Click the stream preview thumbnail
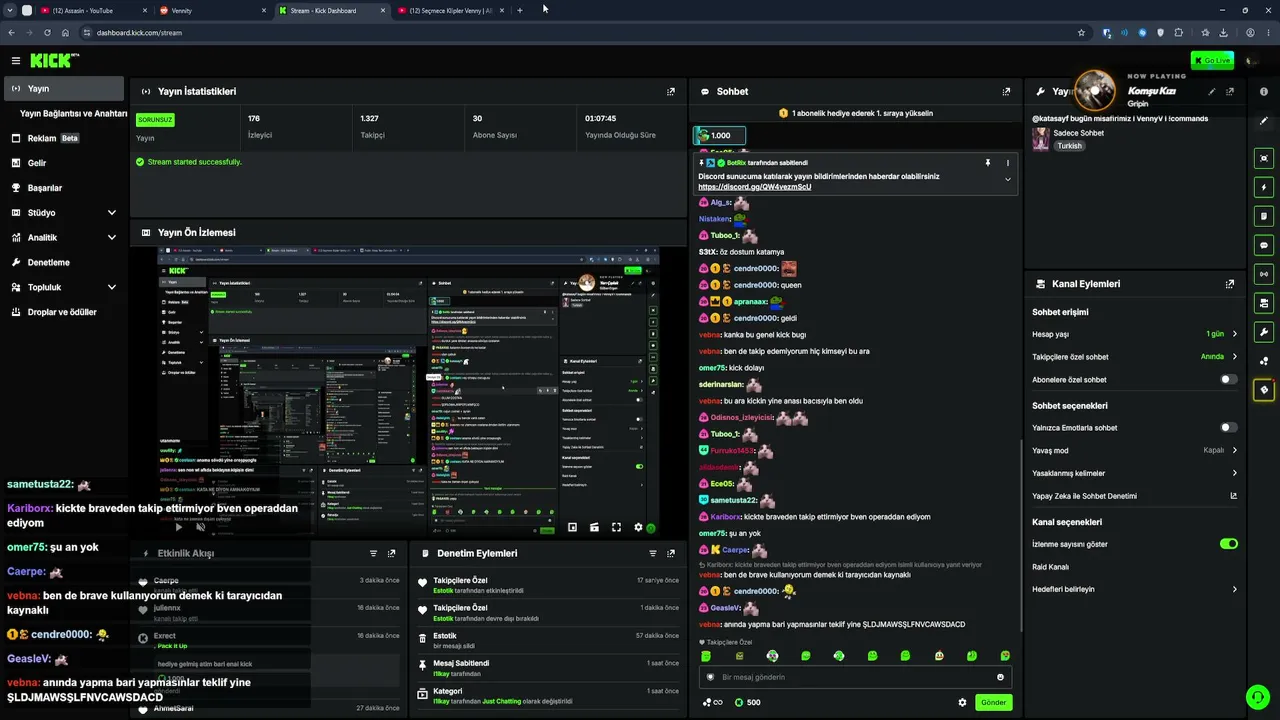Screen dimensions: 1280x720 pos(408,391)
